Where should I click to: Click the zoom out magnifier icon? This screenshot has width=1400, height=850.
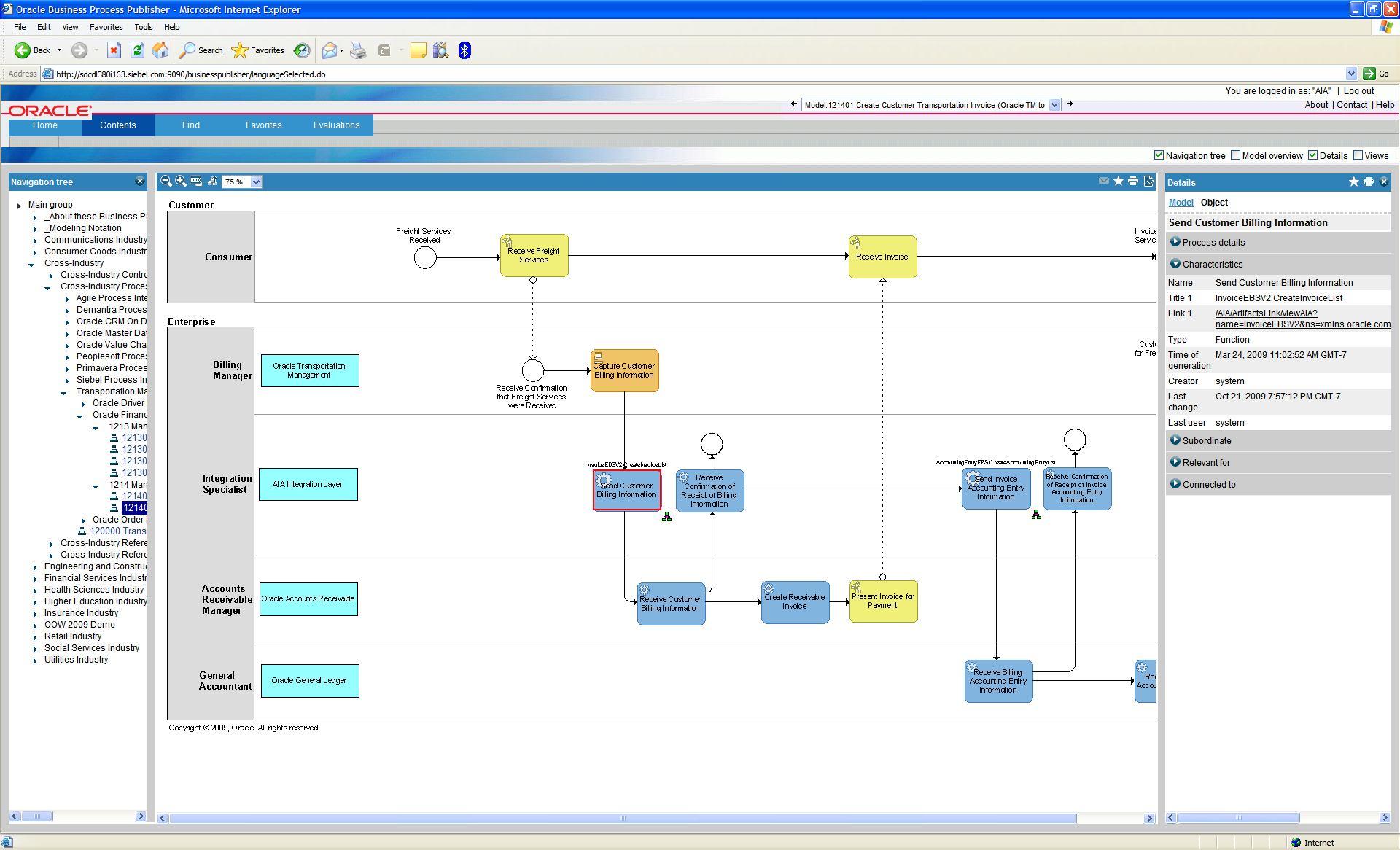coord(166,182)
